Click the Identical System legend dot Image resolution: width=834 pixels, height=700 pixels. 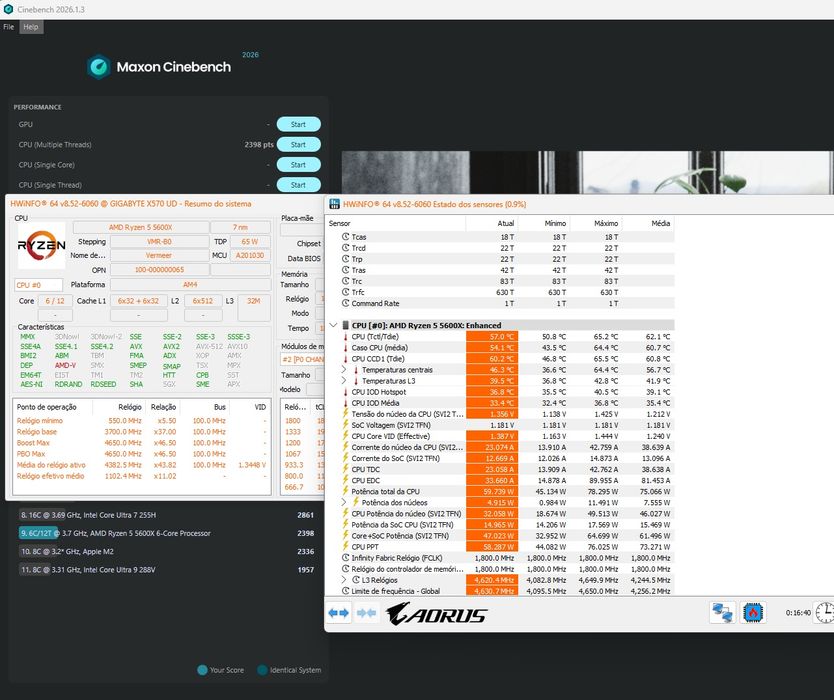click(262, 670)
